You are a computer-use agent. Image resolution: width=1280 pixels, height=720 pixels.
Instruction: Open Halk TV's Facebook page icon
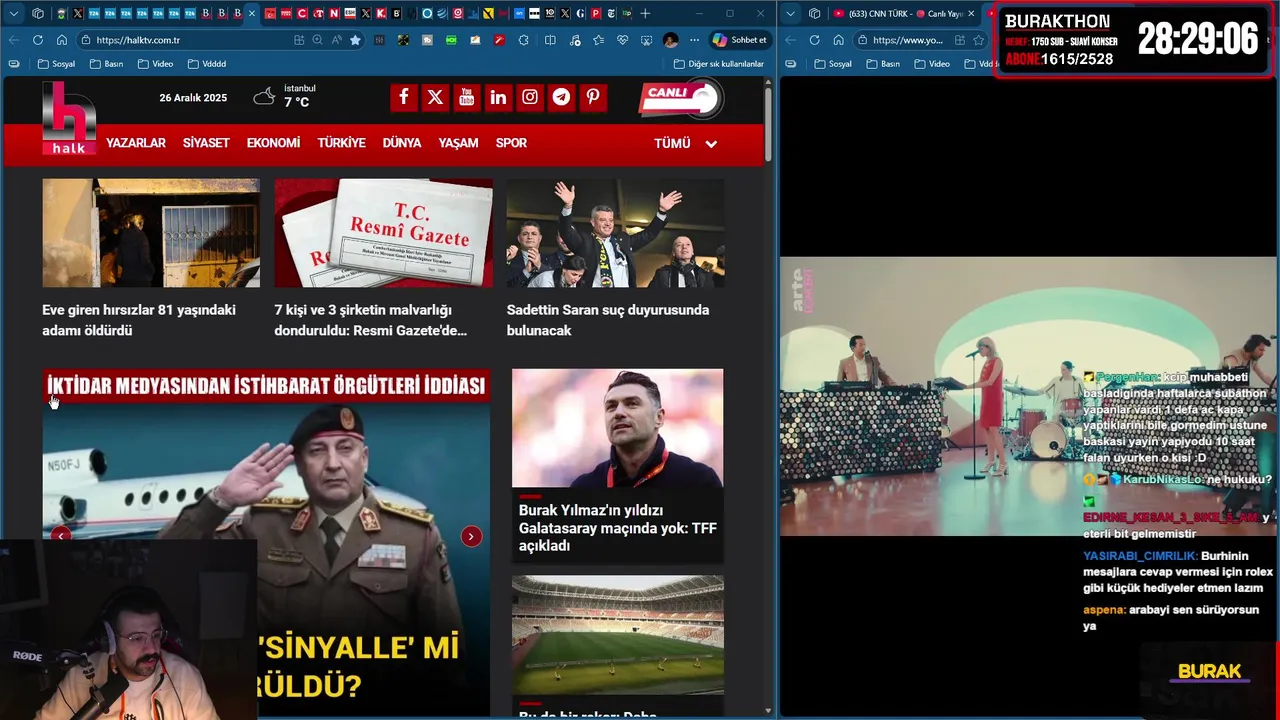[403, 97]
